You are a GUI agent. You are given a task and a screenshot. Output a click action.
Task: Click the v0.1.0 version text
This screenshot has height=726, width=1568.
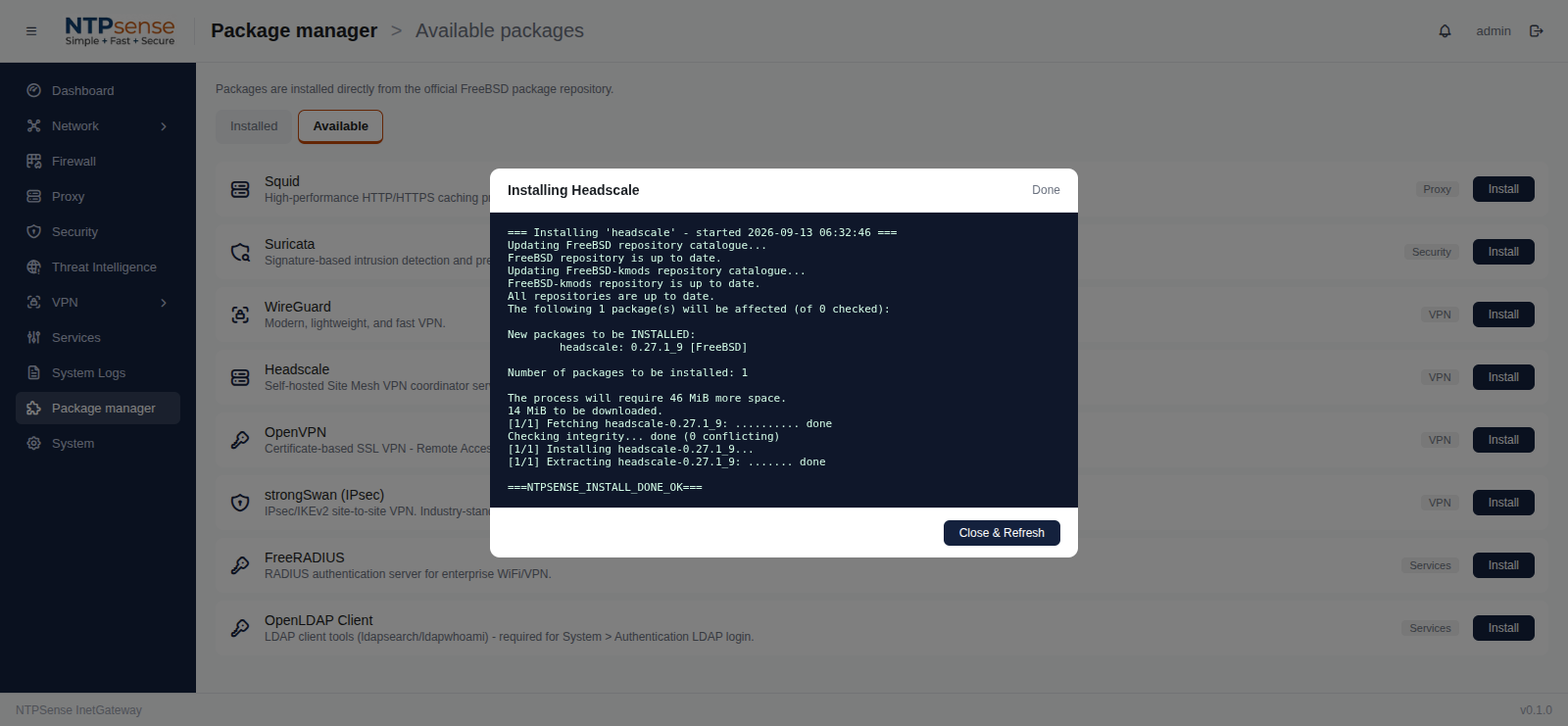pos(1536,710)
